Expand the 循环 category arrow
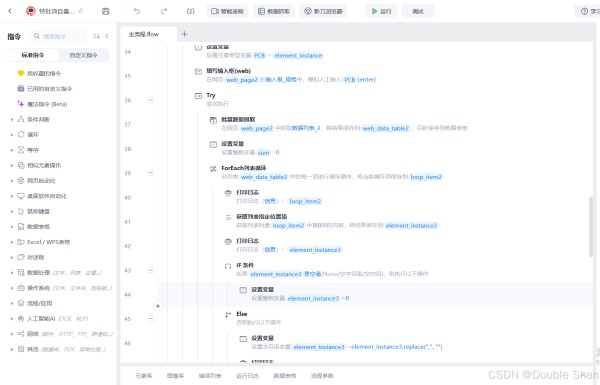The width and height of the screenshot is (600, 385). (x=11, y=135)
